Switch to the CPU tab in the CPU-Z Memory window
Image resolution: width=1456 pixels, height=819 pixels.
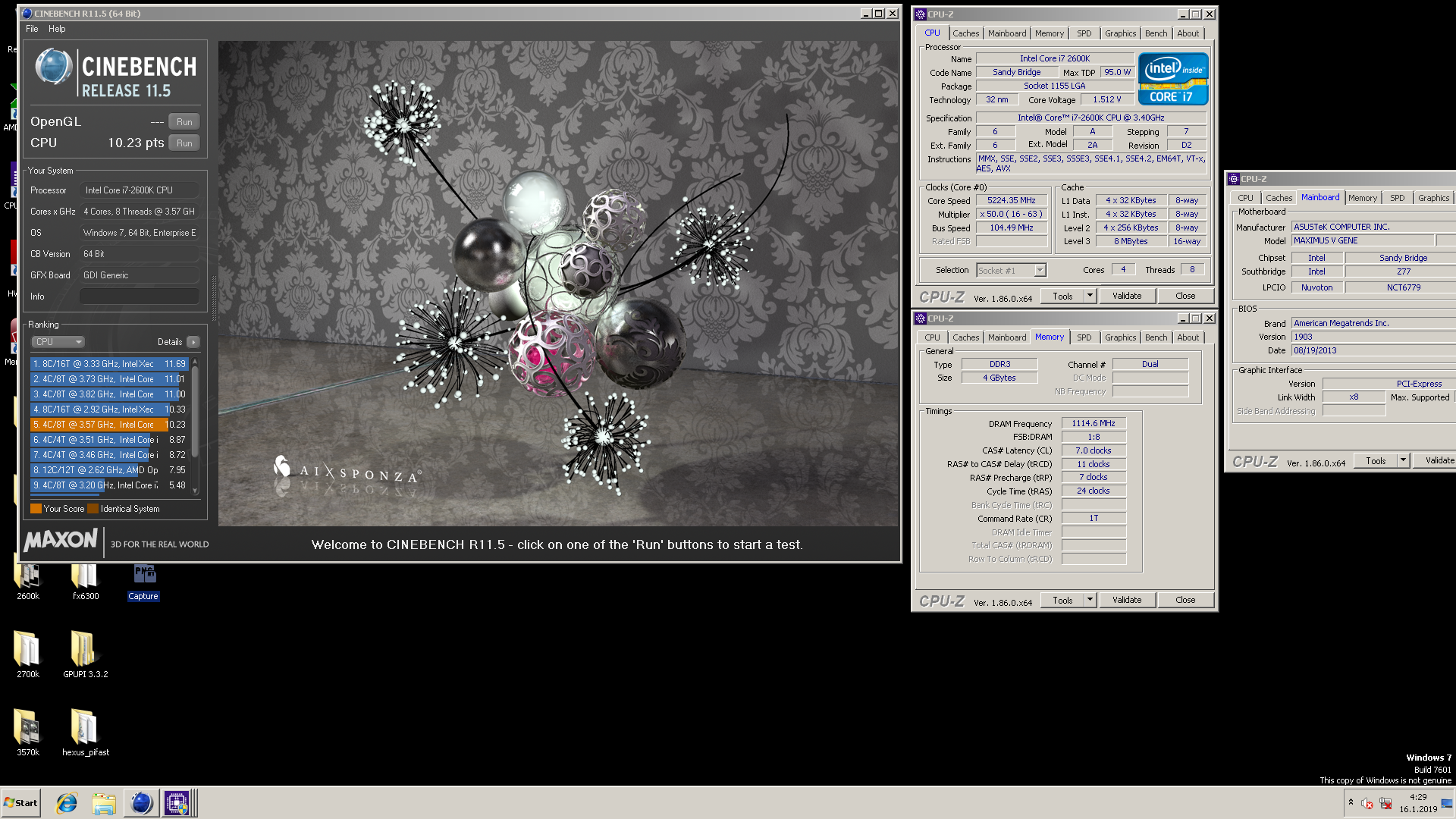(x=932, y=337)
